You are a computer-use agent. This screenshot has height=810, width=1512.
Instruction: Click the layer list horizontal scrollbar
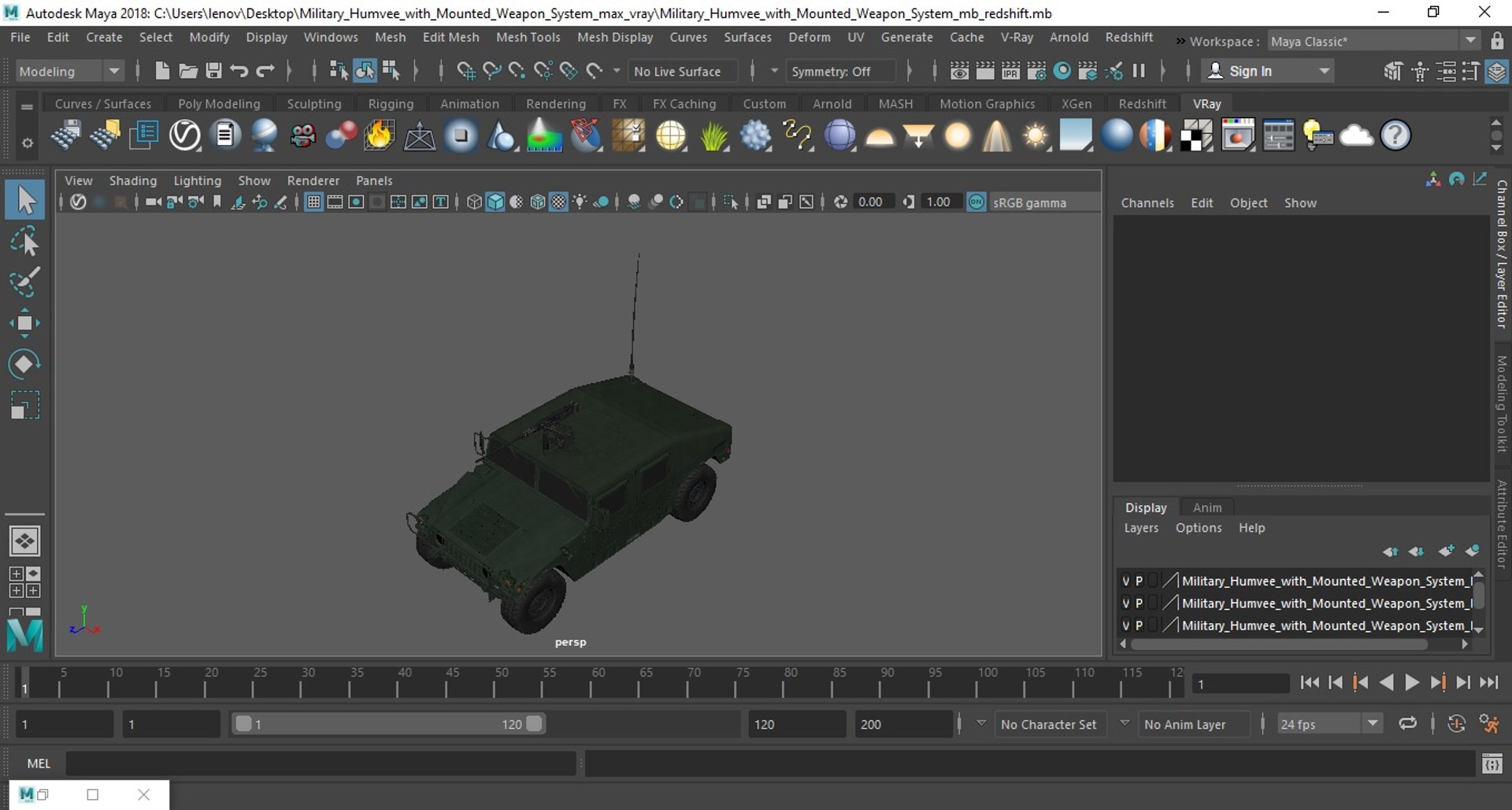tap(1280, 645)
